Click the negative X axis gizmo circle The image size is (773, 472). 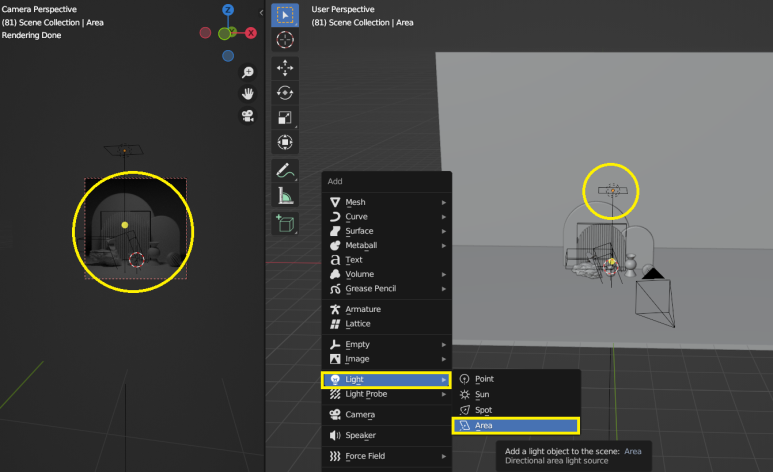click(205, 33)
